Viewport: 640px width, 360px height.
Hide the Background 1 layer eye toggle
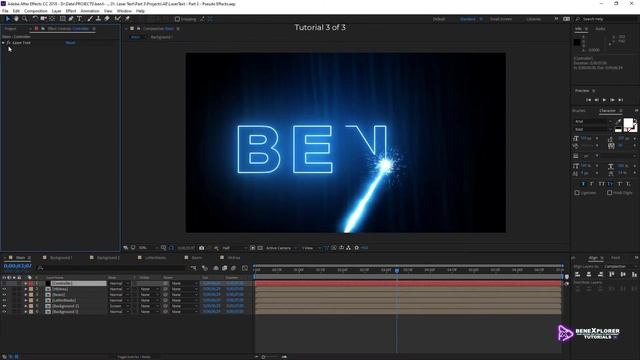pos(4,312)
